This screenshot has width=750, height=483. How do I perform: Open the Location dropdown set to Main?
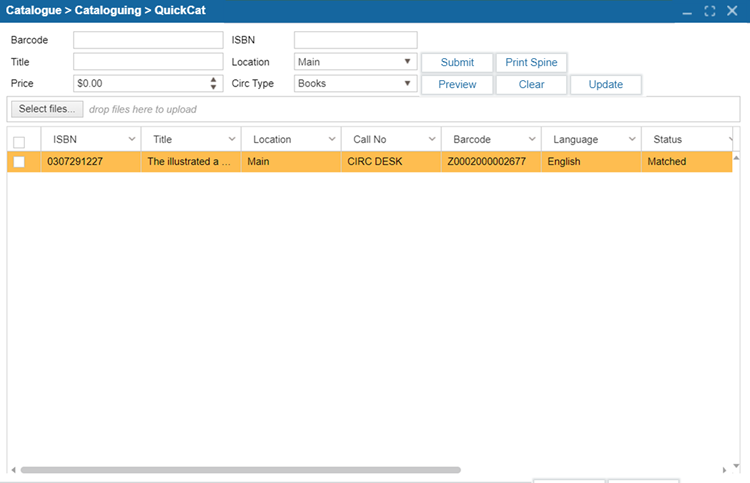[x=355, y=62]
